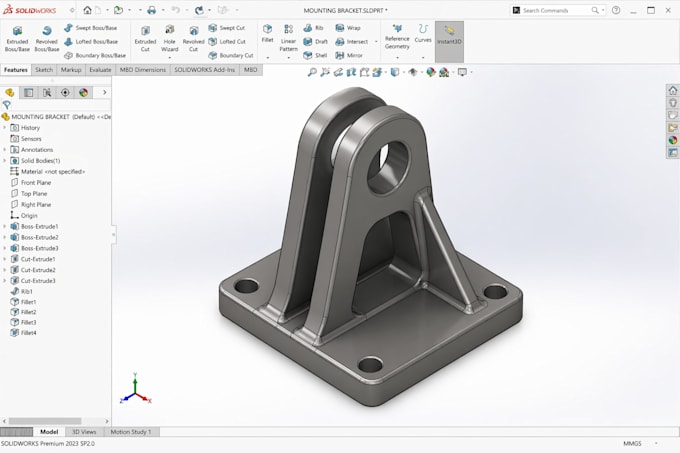Viewport: 680px width, 453px height.
Task: Select the Lofted Cut tool
Action: pyautogui.click(x=227, y=42)
